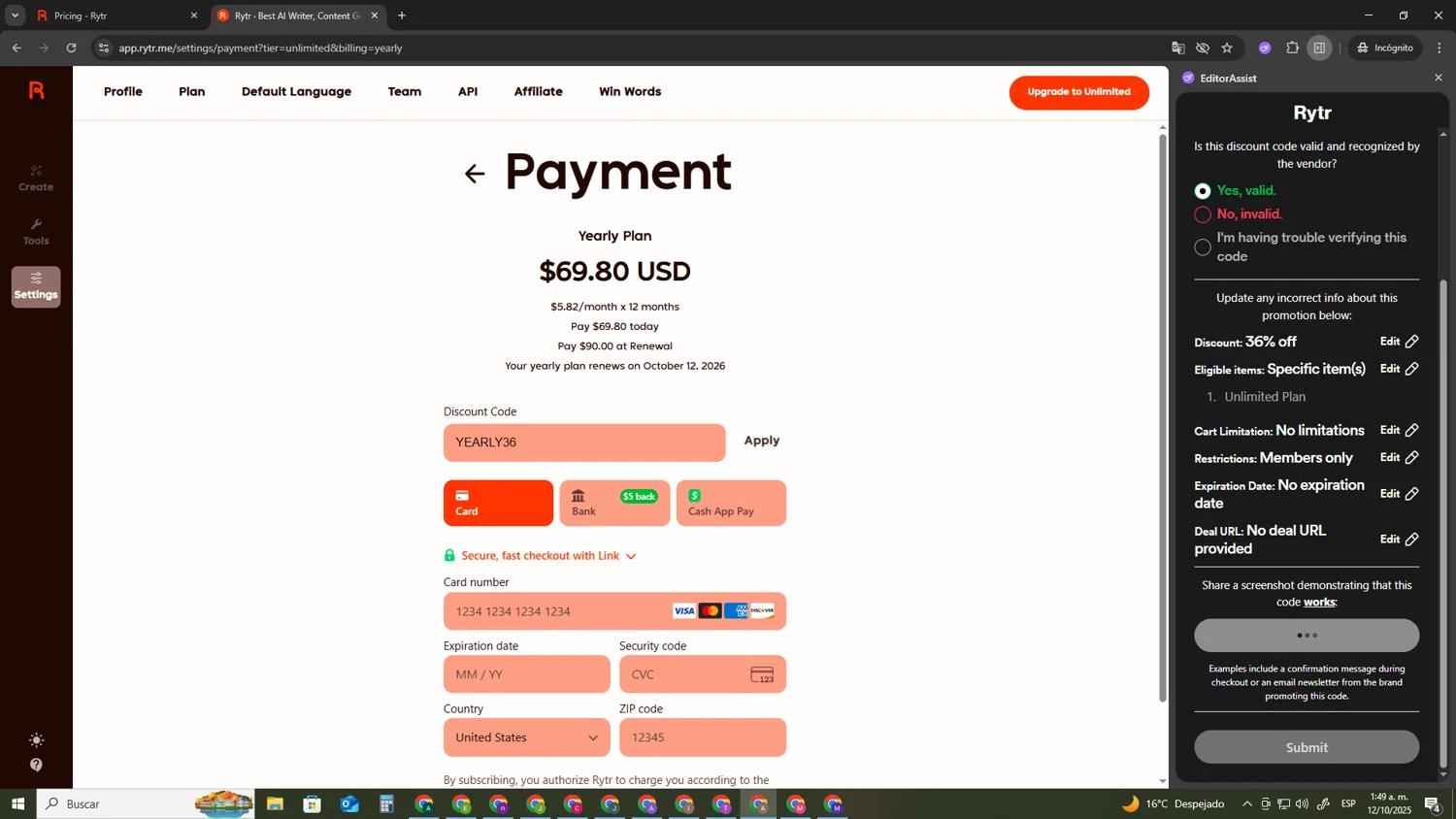Click the Upgrade to Unlimited button

(x=1079, y=92)
